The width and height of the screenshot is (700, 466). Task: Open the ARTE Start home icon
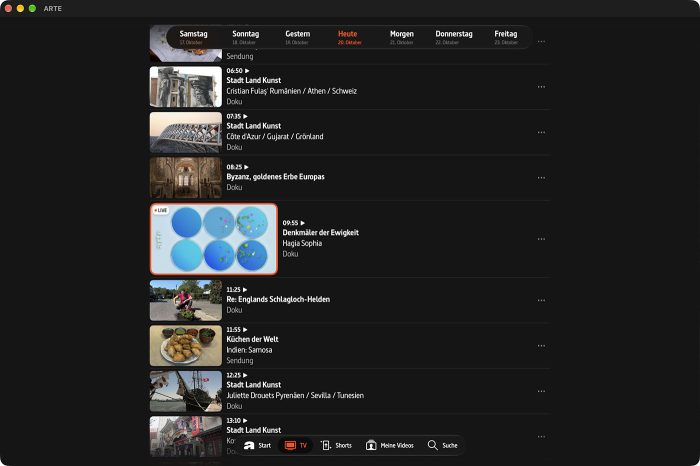[x=249, y=445]
